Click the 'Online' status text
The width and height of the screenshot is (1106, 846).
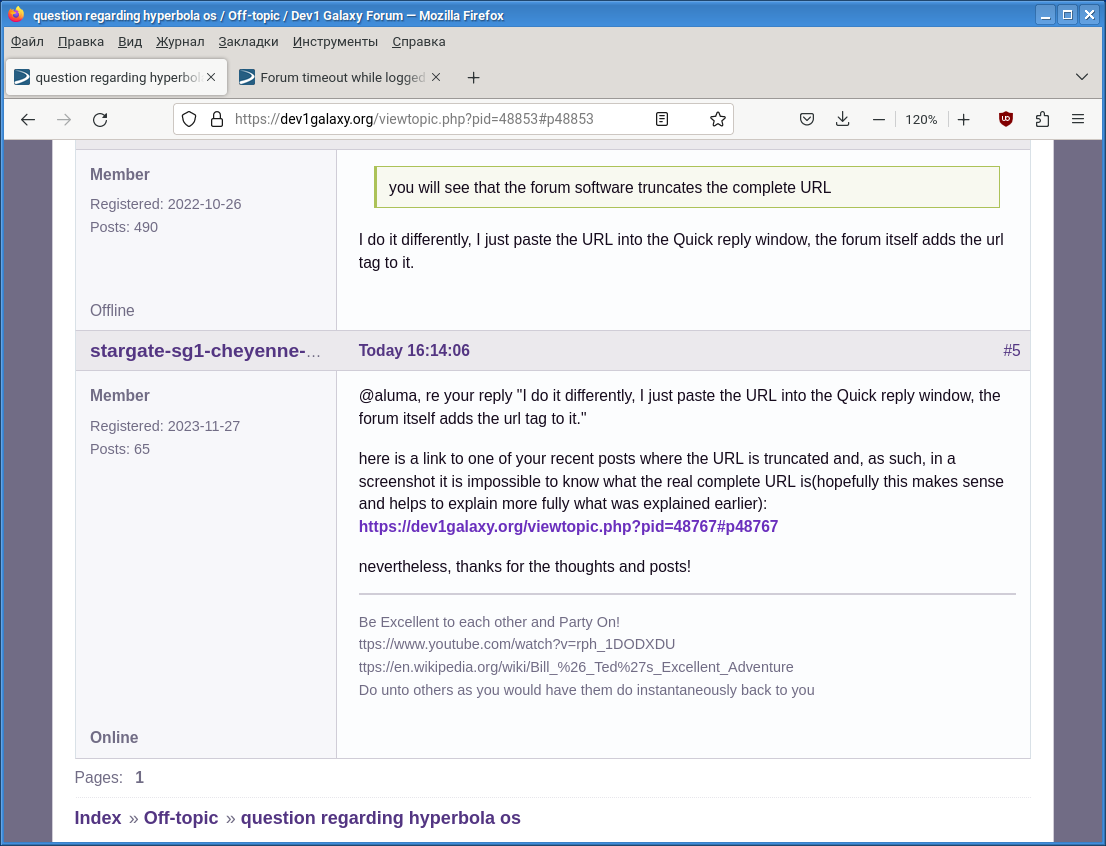coord(114,737)
